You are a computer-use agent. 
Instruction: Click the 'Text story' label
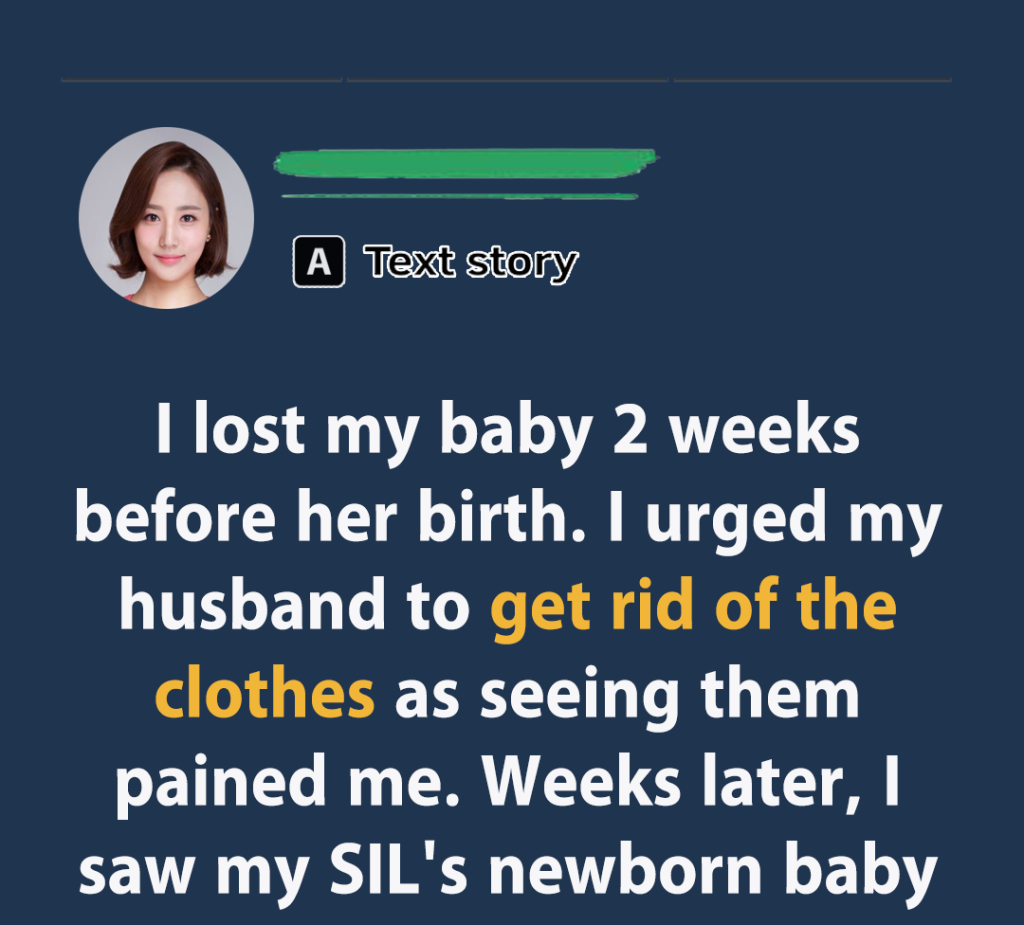(471, 263)
